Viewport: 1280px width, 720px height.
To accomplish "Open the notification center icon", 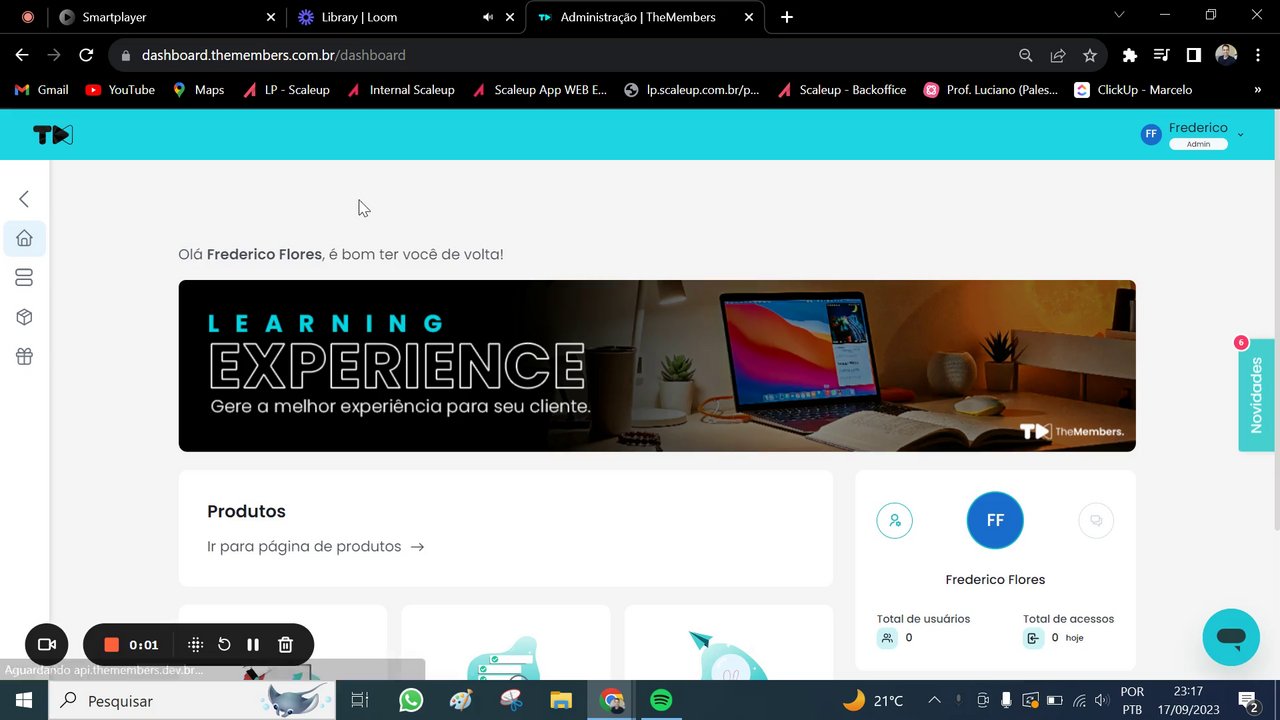I will coord(1248,701).
